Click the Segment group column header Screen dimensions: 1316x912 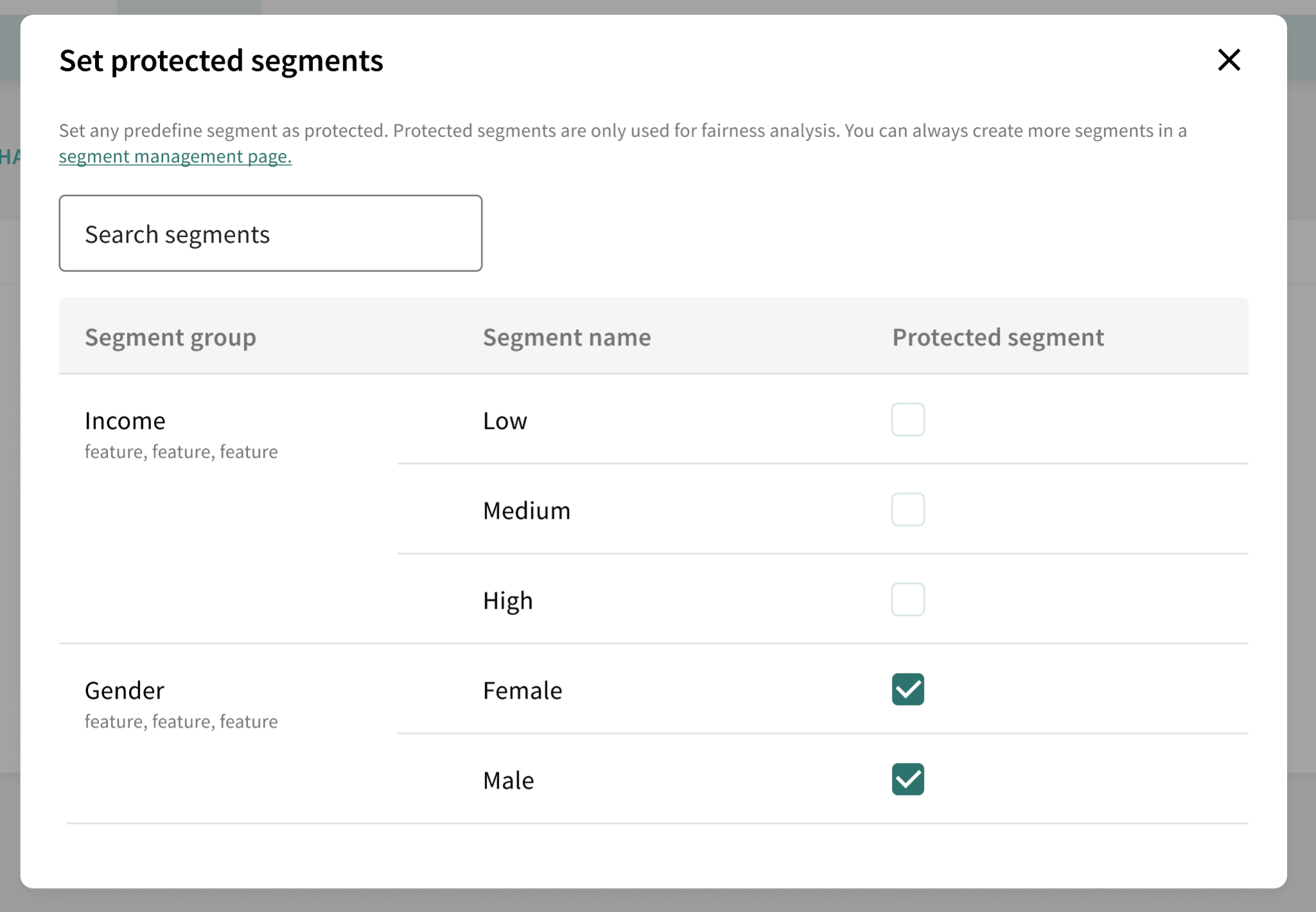170,337
